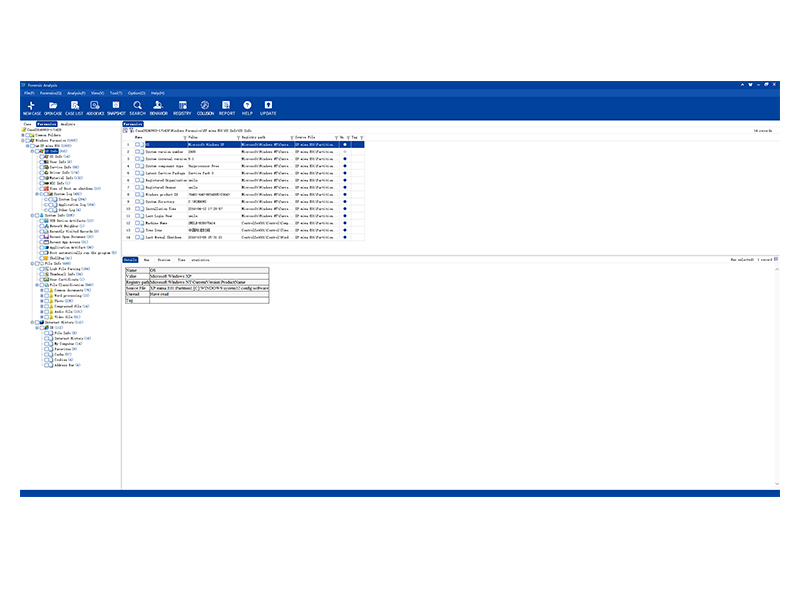The image size is (800, 600).
Task: Take a SNAPSHOT from the toolbar
Action: [116, 108]
